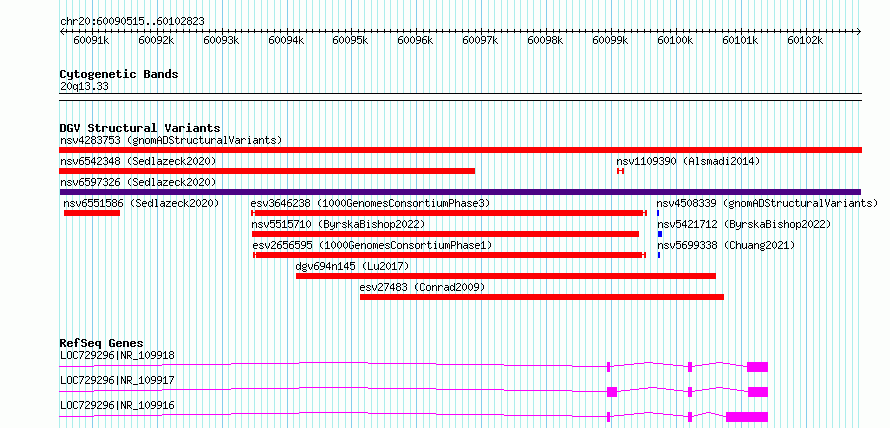This screenshot has width=890, height=428.
Task: Select the large last exon of NR_109916
Action: click(747, 417)
